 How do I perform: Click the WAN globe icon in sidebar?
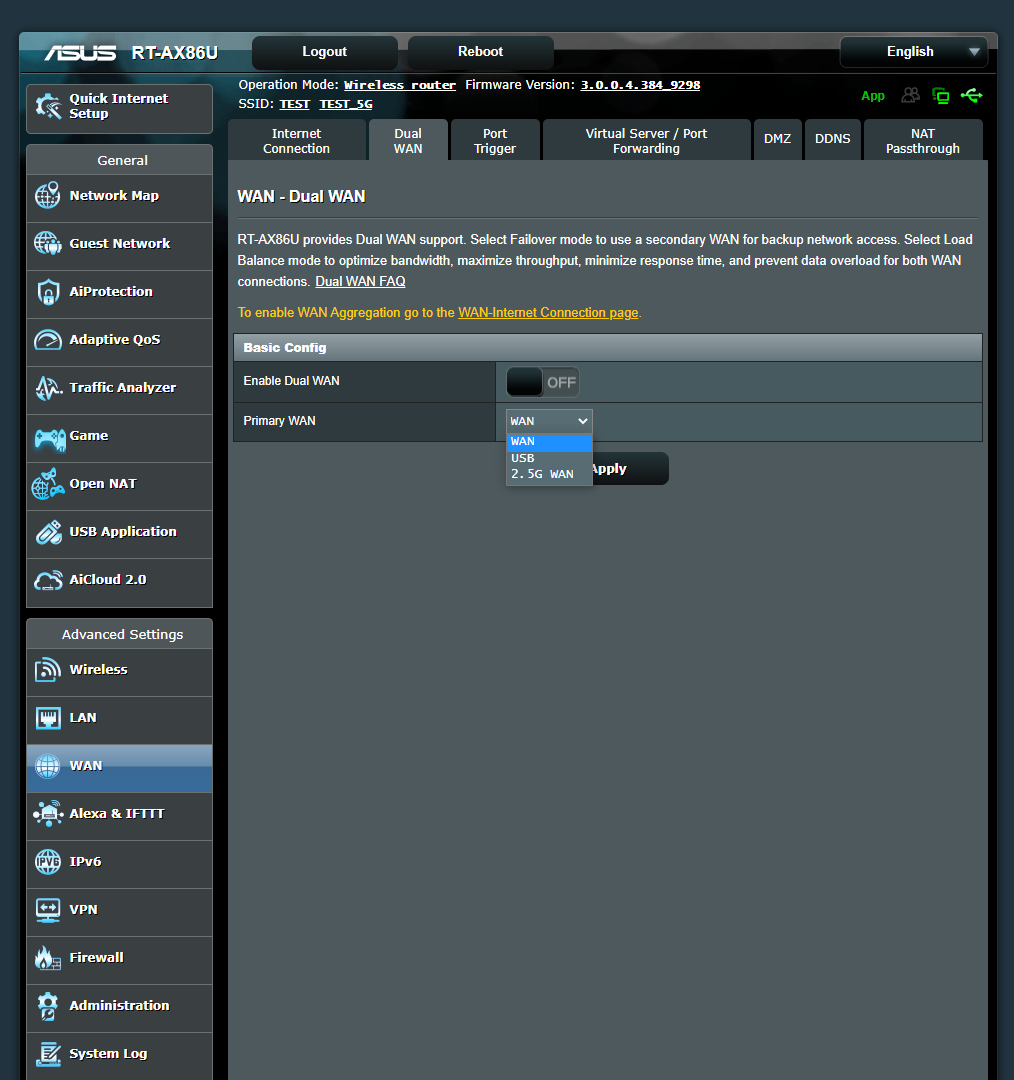[48, 766]
